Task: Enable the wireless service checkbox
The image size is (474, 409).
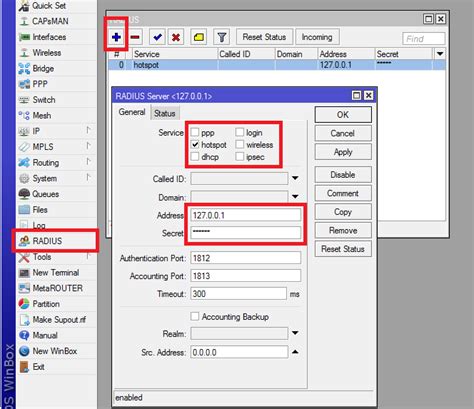Action: click(x=240, y=144)
